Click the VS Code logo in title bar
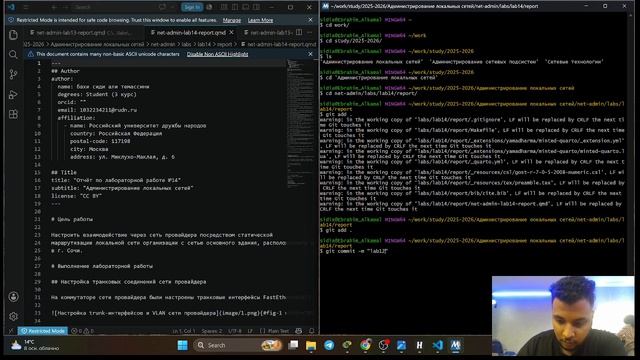 [x=11, y=7]
